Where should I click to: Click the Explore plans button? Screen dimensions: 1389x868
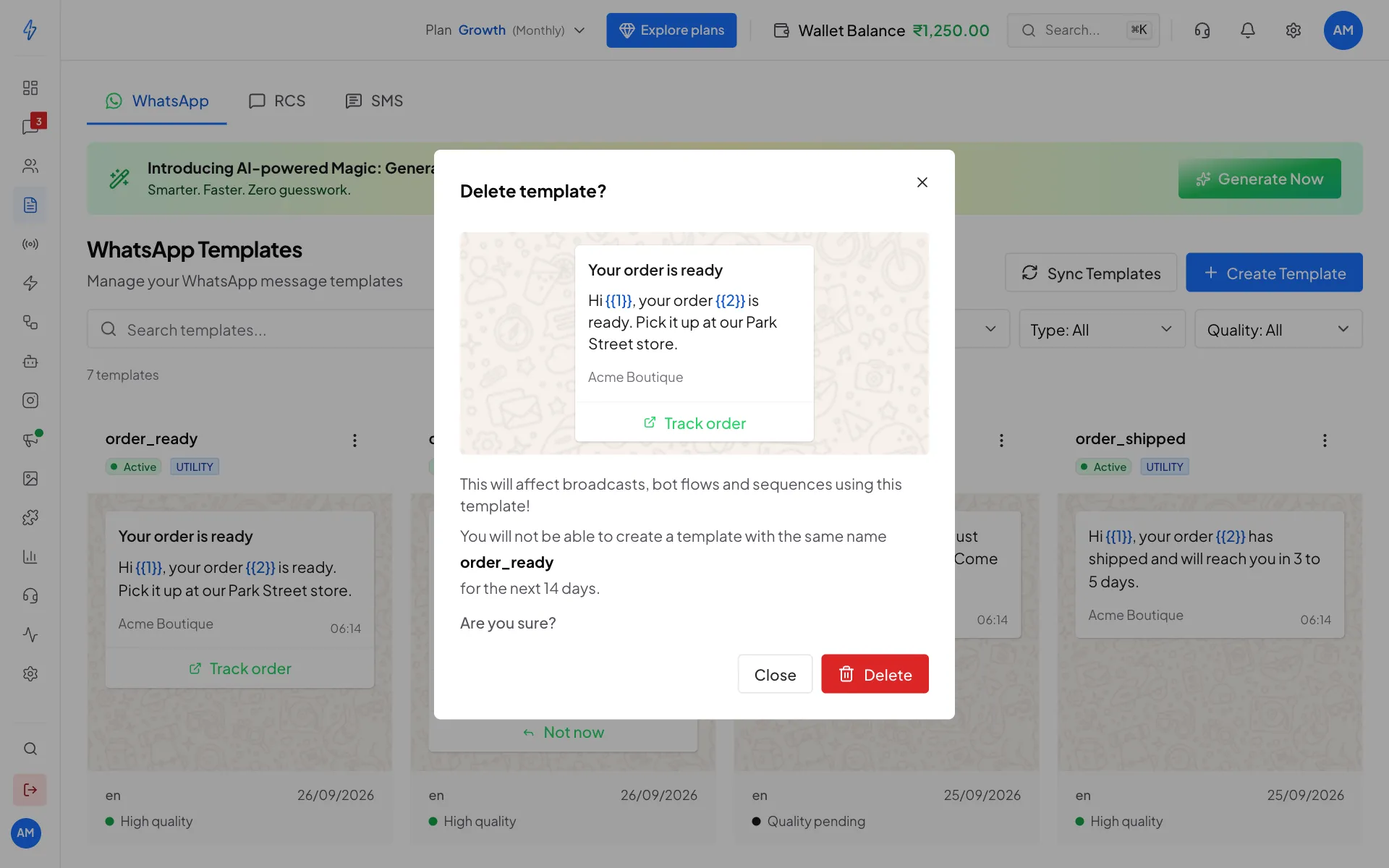(x=671, y=30)
